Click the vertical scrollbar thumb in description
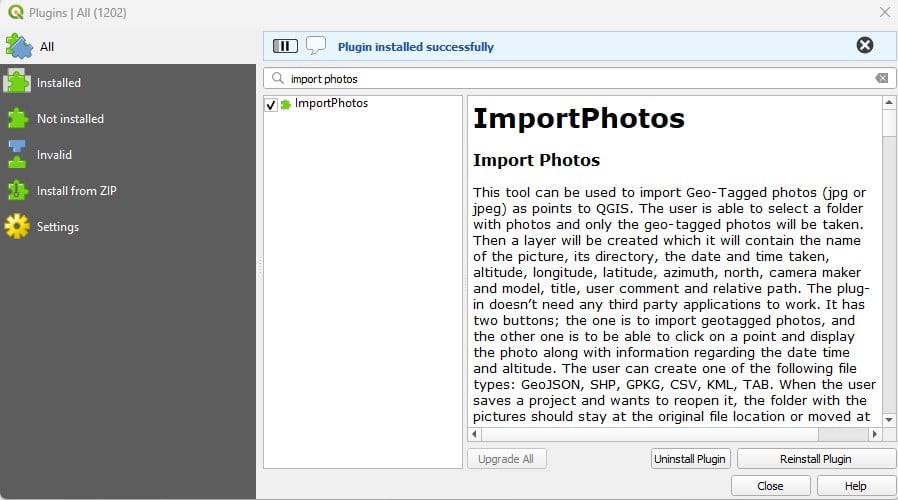 tap(889, 123)
